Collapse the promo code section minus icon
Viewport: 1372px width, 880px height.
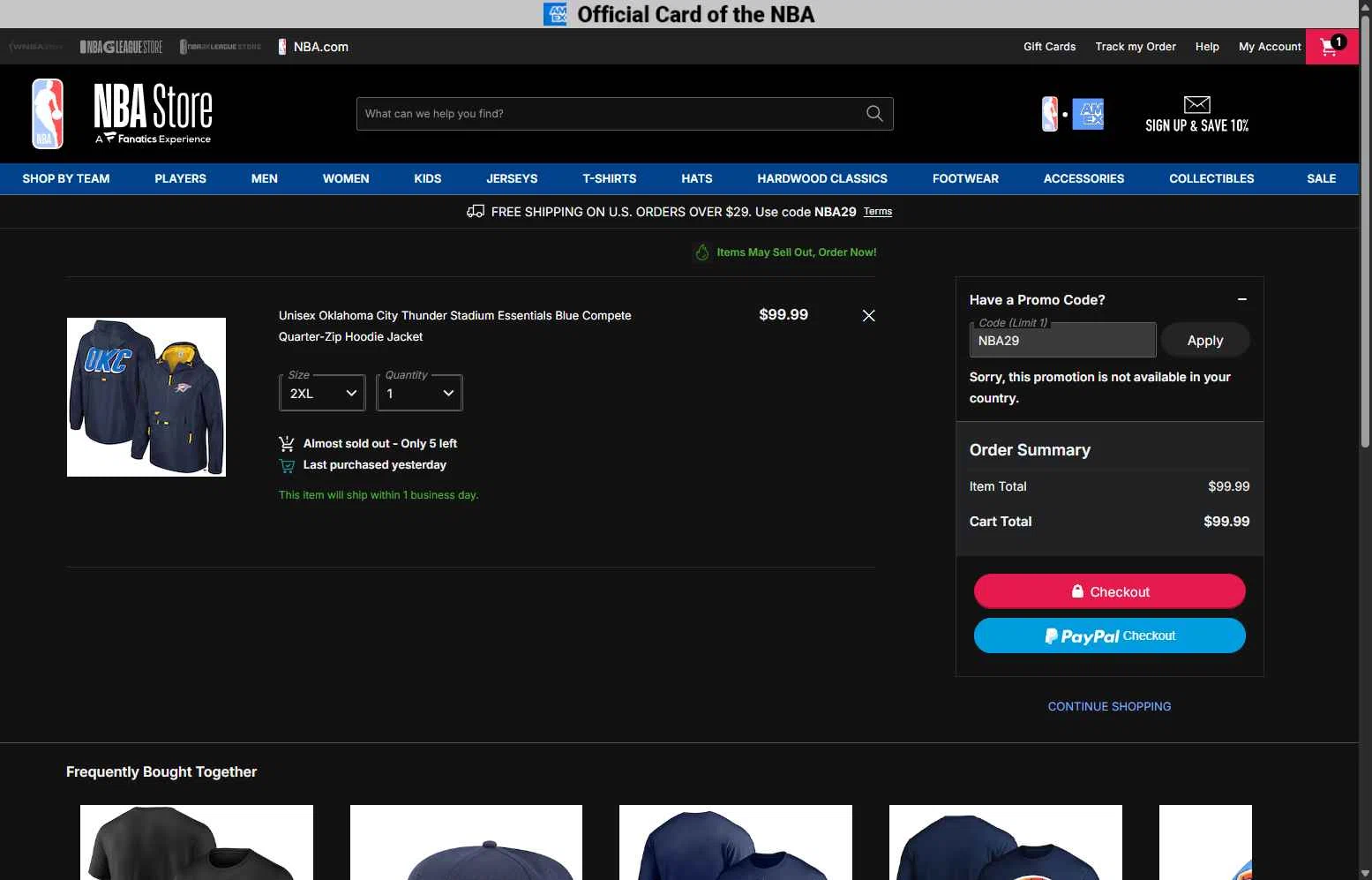tap(1241, 300)
